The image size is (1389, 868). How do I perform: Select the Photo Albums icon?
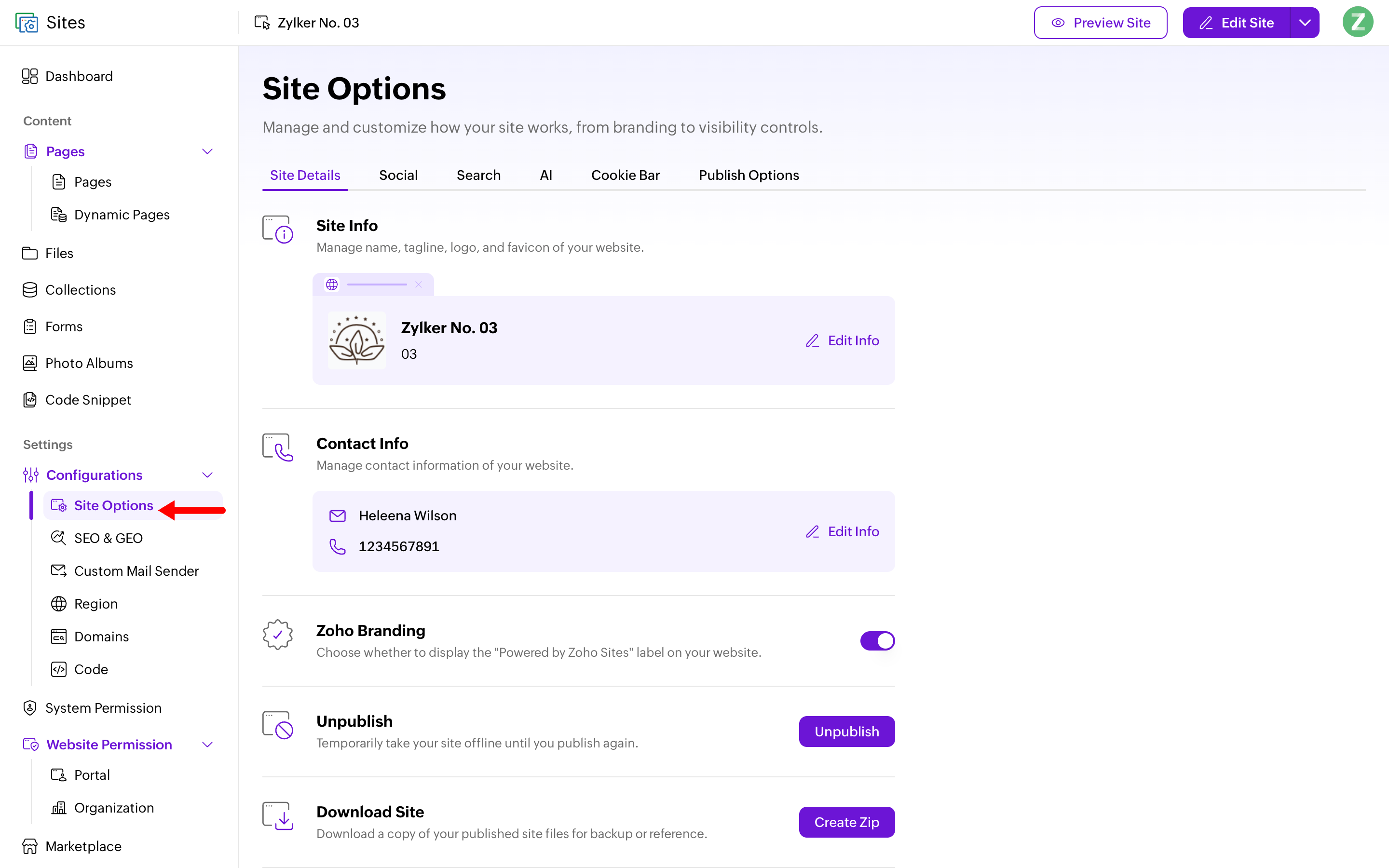click(30, 363)
